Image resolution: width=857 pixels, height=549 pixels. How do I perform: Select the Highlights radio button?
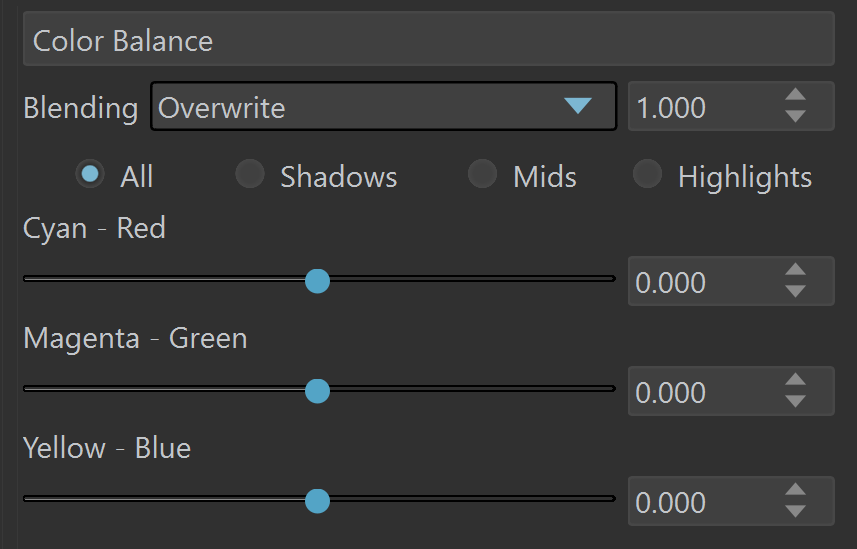tap(647, 174)
